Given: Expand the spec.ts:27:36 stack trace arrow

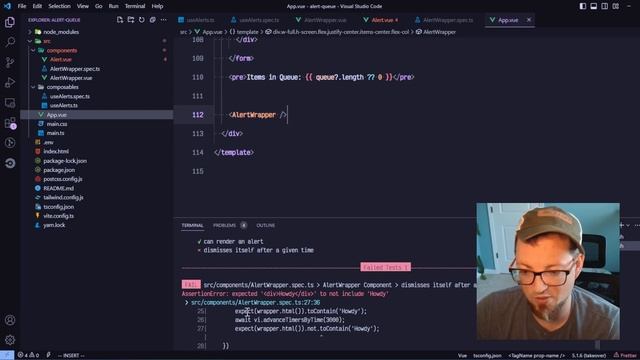Looking at the screenshot, I should (x=186, y=302).
